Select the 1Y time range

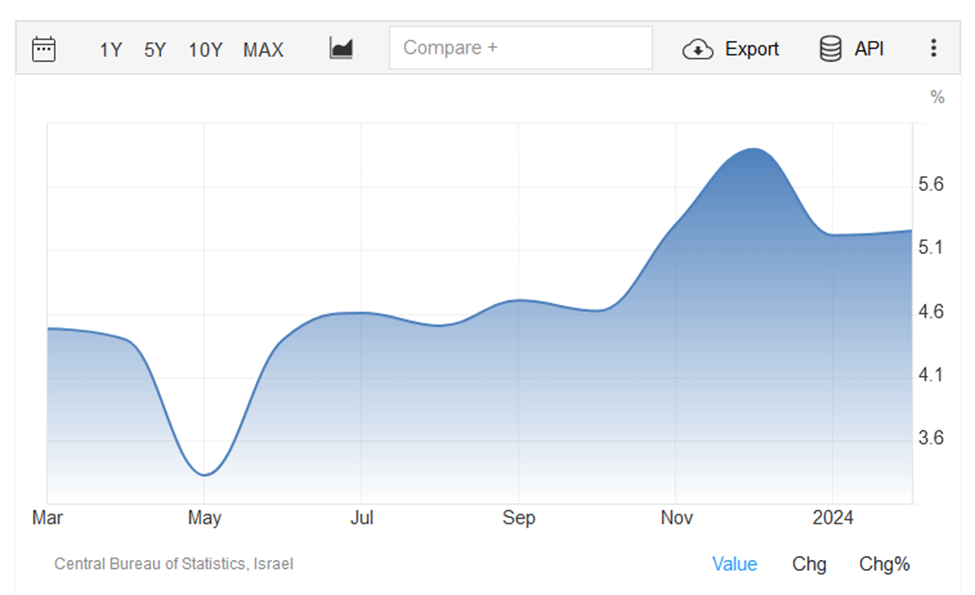110,49
